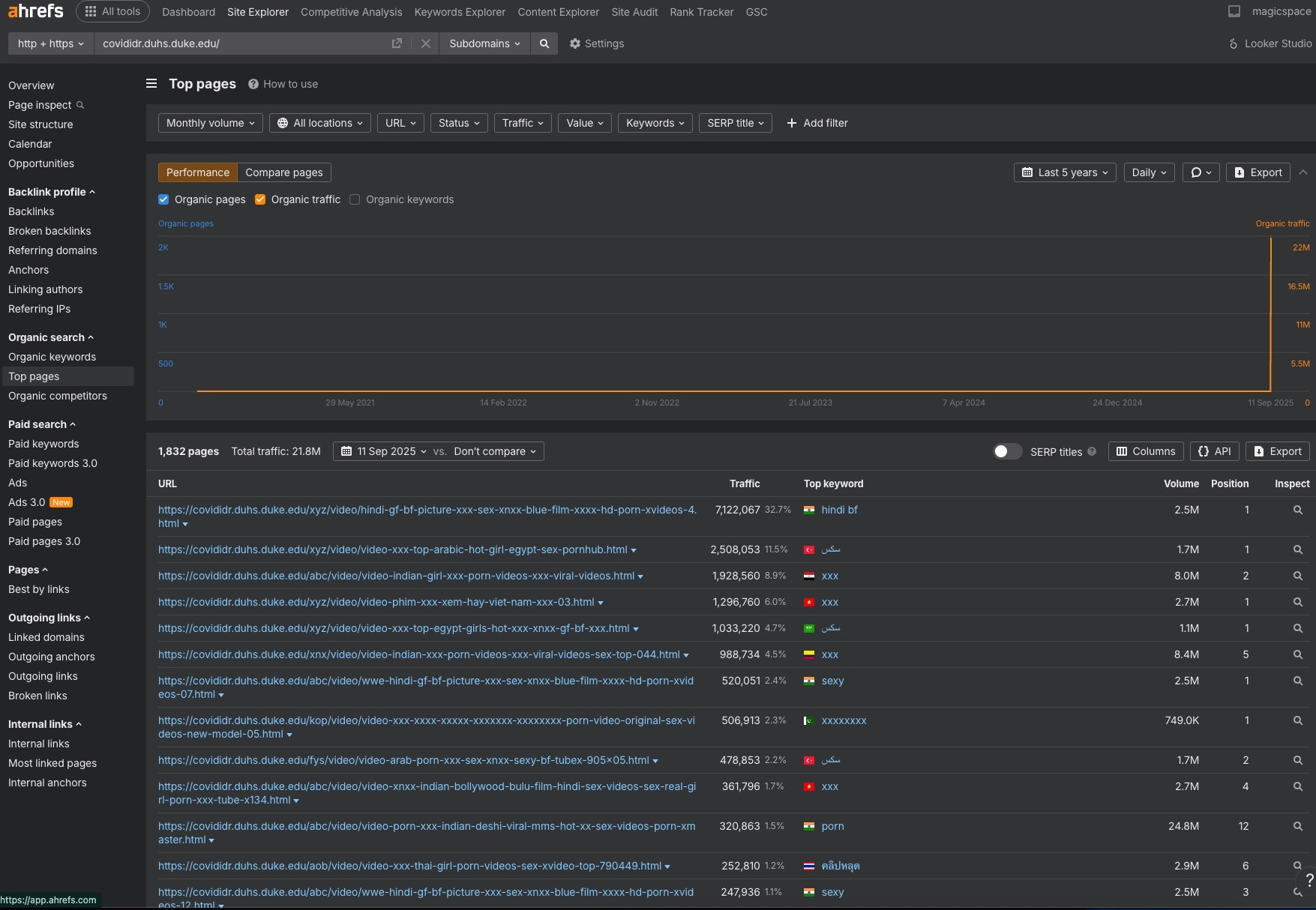Open the Columns configuration for the table
This screenshot has height=910, width=1316.
[x=1145, y=451]
